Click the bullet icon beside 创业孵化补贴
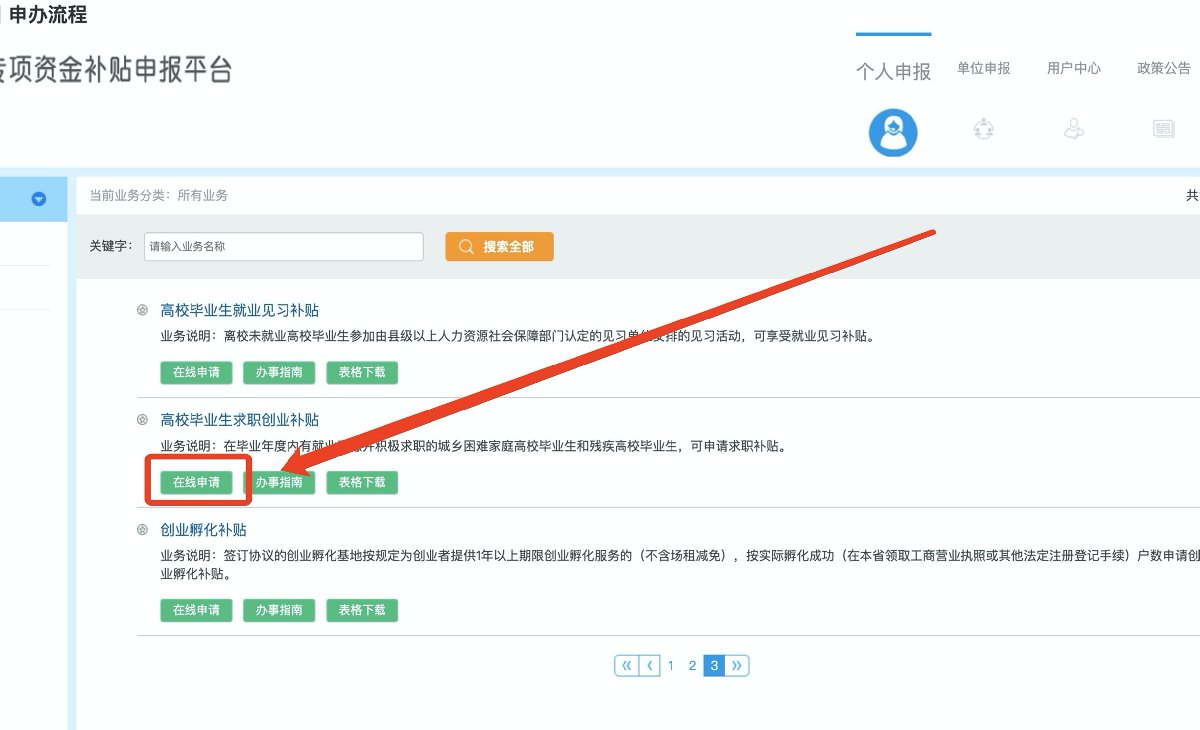This screenshot has height=730, width=1200. click(x=142, y=530)
